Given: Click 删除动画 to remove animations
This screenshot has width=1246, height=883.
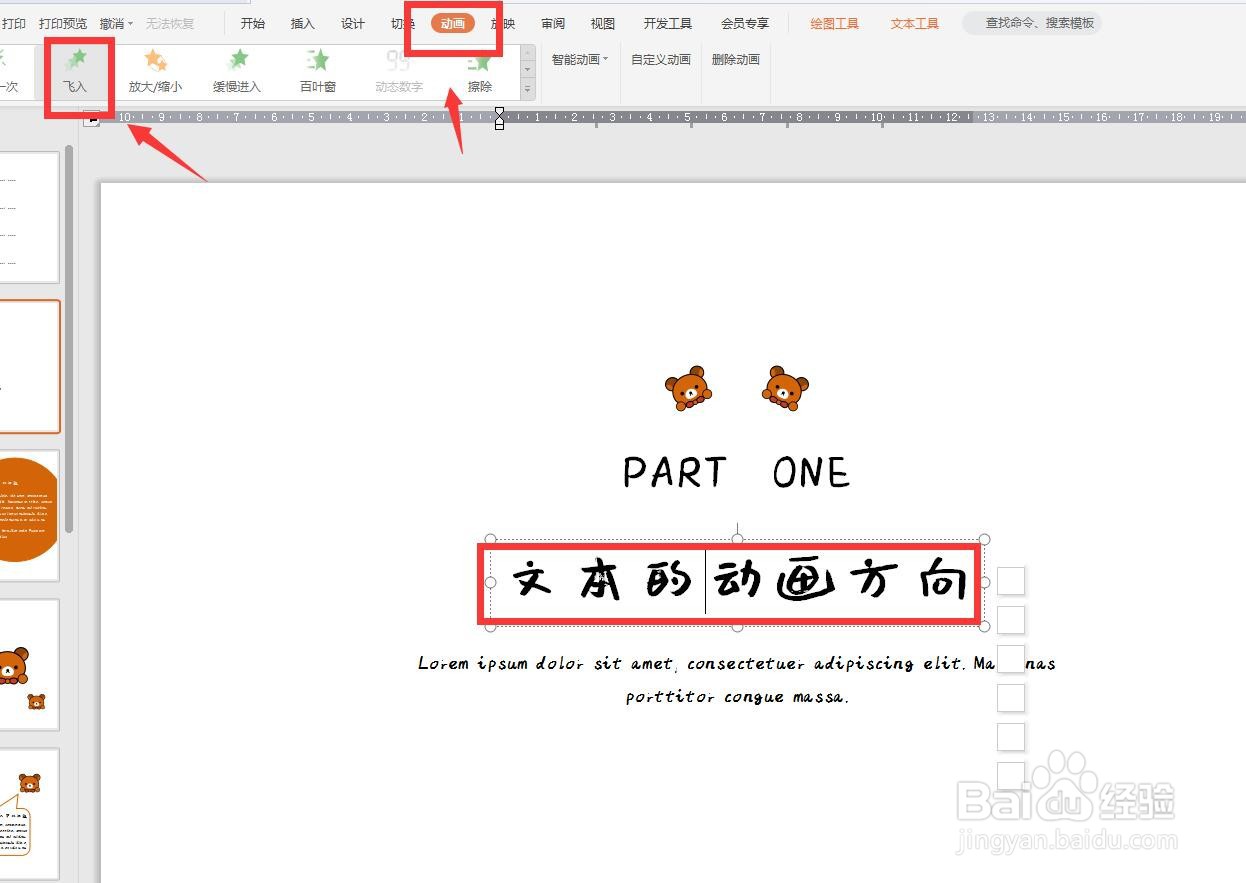Looking at the screenshot, I should coord(735,59).
